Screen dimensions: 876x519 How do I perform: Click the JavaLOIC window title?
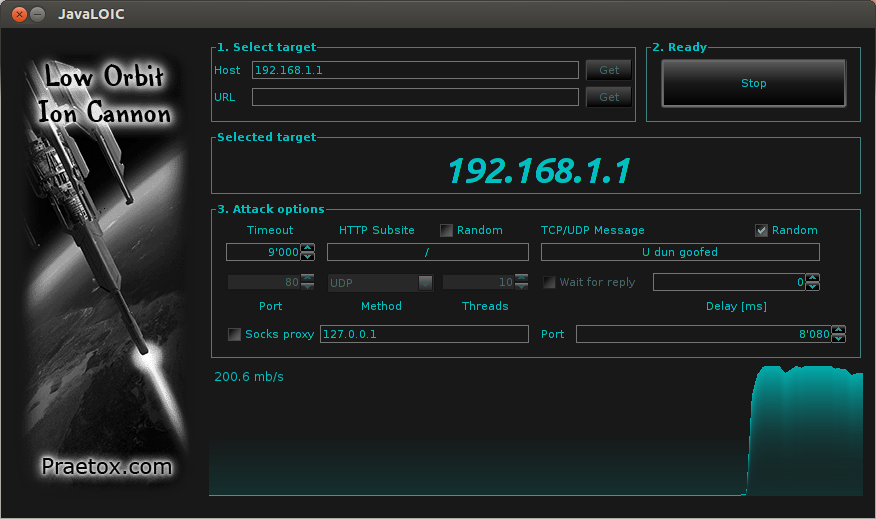click(x=91, y=14)
